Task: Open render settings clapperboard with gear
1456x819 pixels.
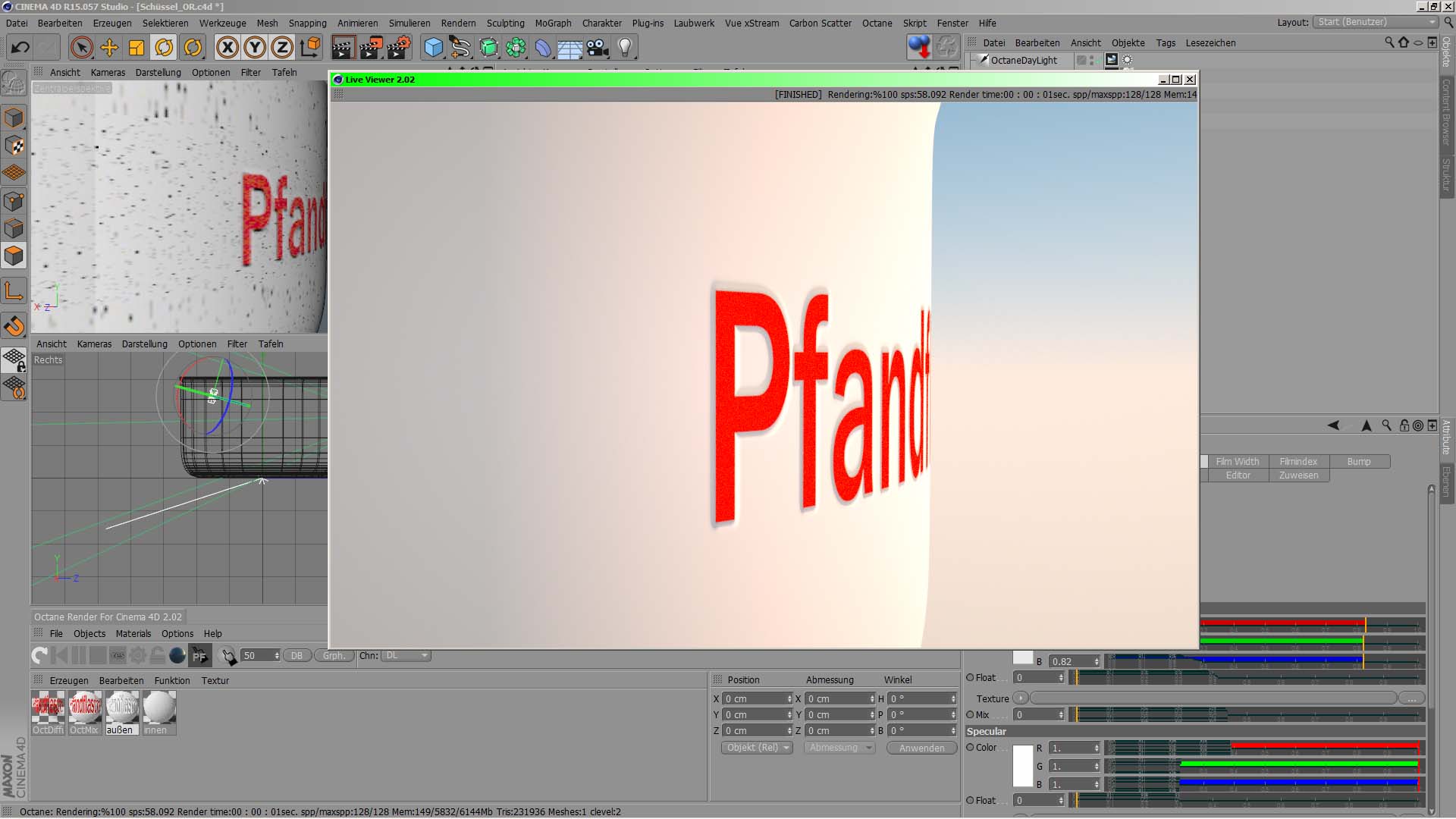Action: point(400,48)
